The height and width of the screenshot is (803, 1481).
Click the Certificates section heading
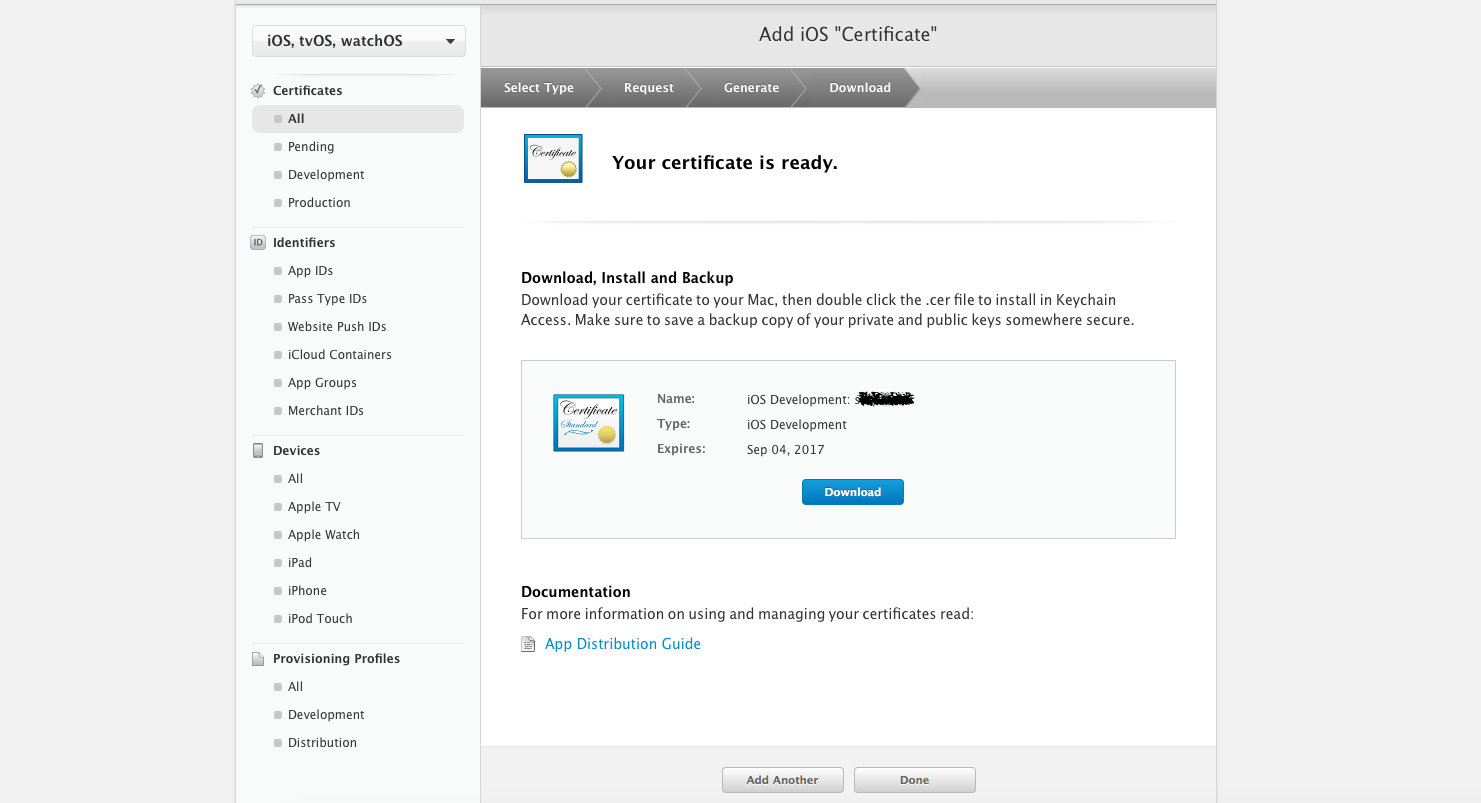coord(307,91)
